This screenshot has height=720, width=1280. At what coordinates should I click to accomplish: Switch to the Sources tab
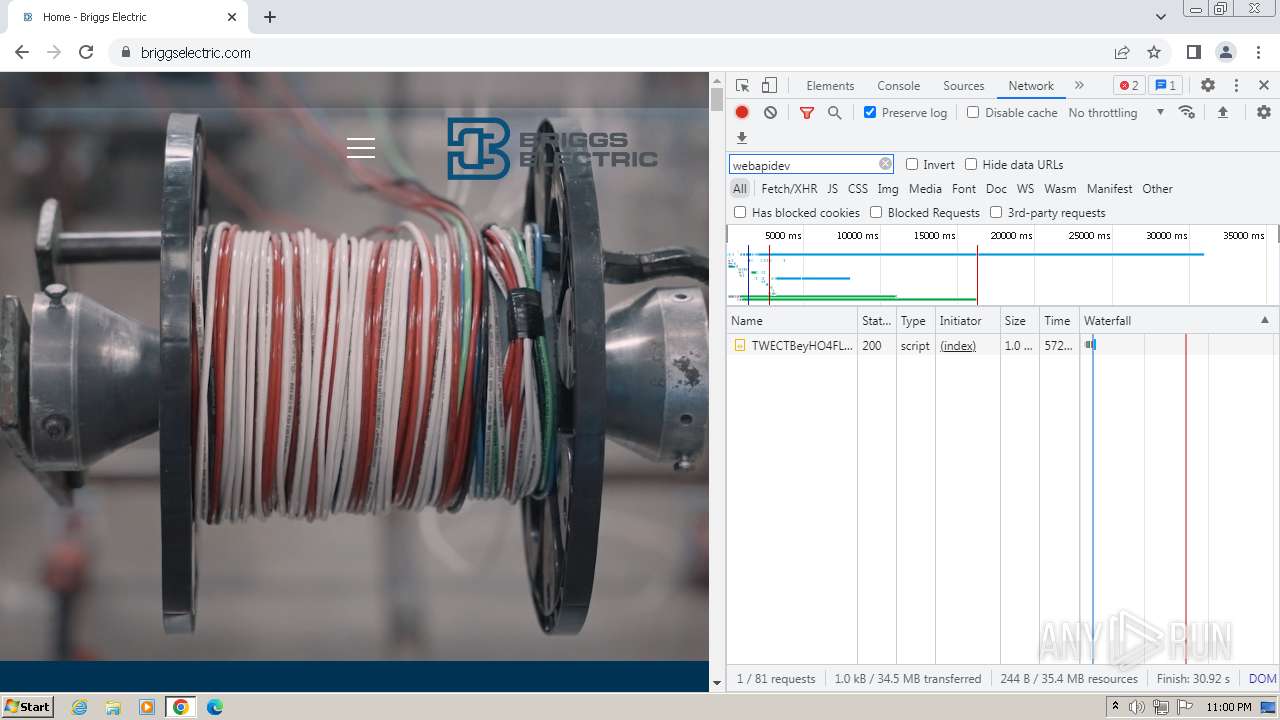coord(964,85)
